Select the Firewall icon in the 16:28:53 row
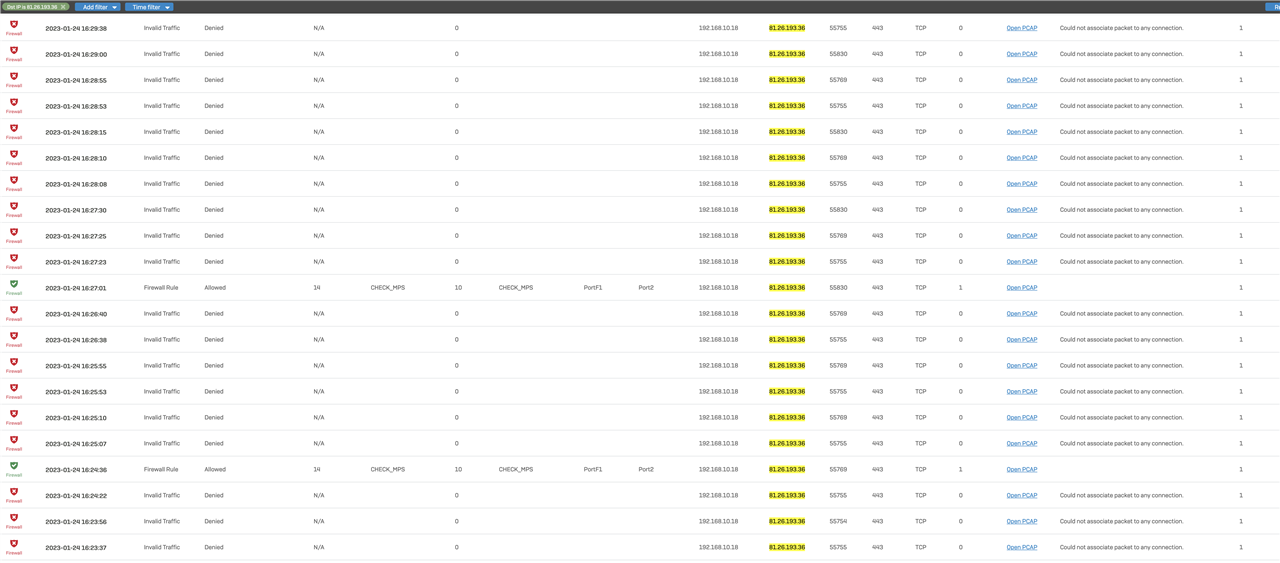 coord(14,105)
